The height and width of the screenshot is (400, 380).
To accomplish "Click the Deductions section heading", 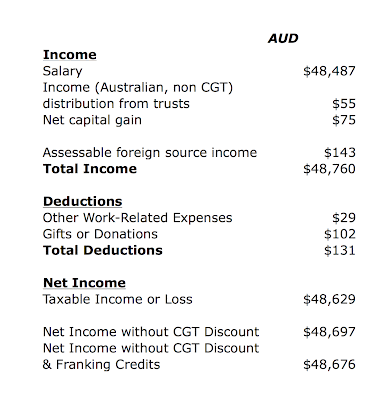I will [83, 202].
